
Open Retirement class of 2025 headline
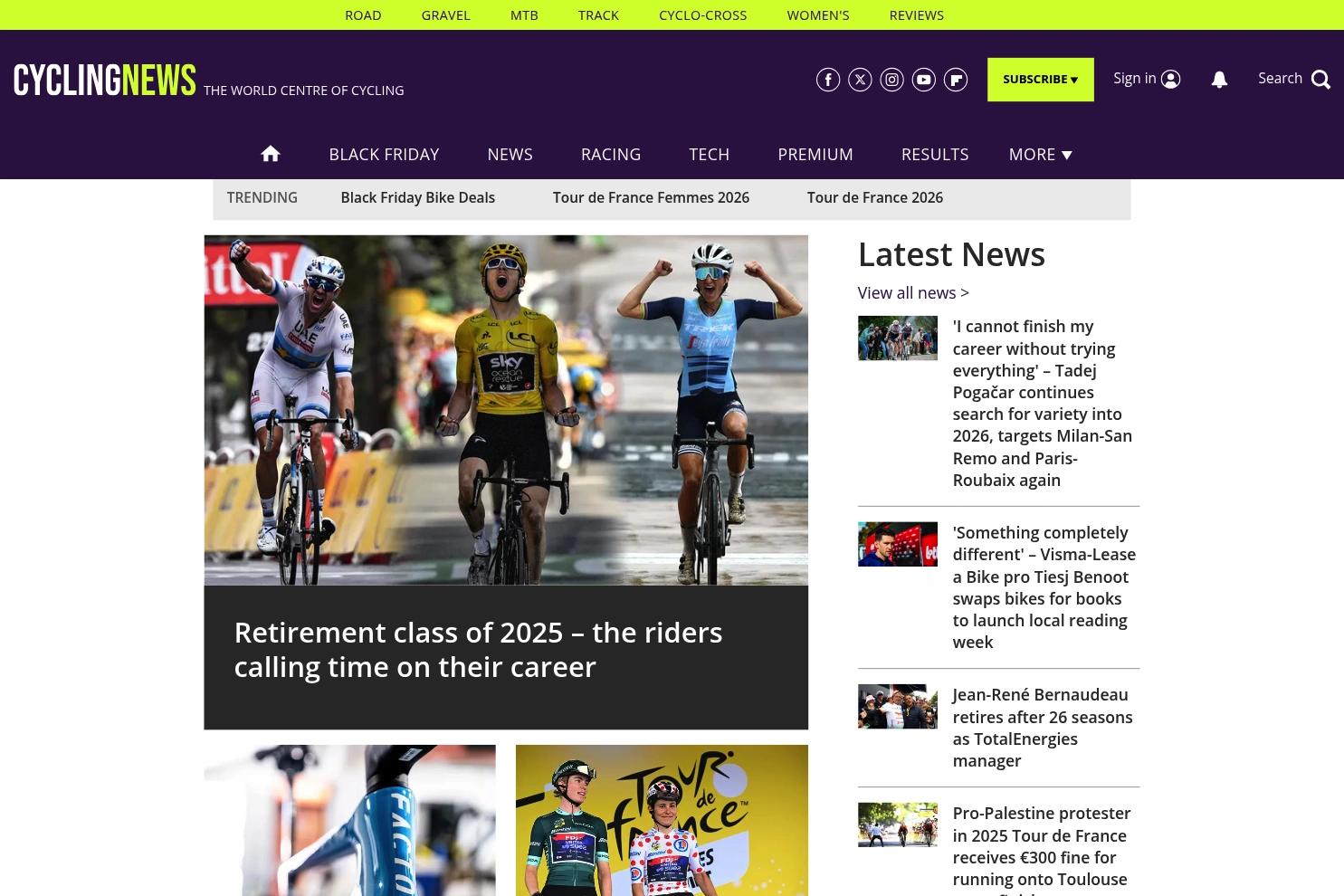click(x=478, y=649)
